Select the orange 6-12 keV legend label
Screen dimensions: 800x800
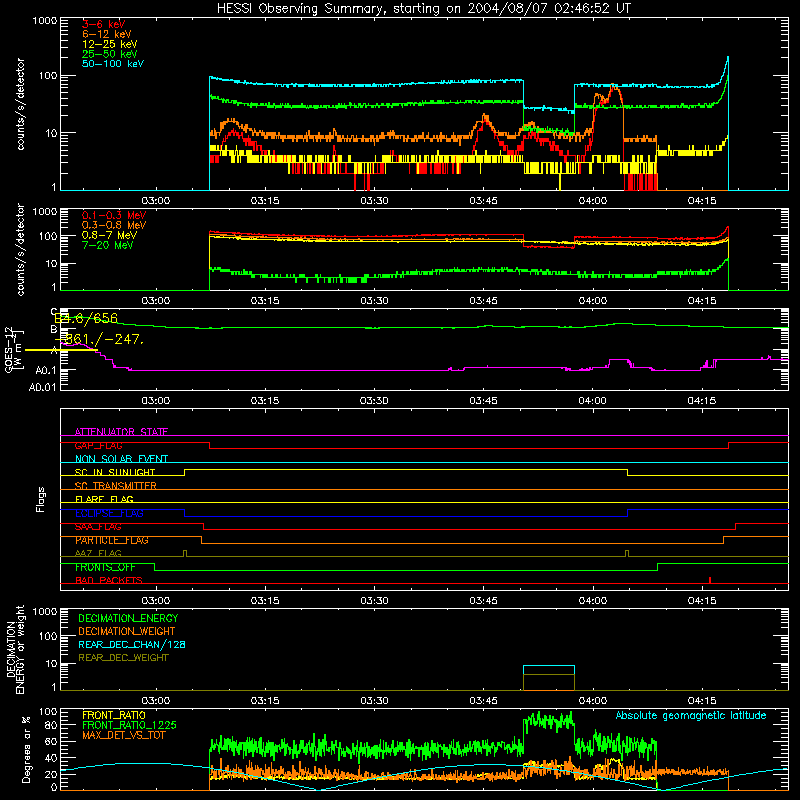[107, 34]
